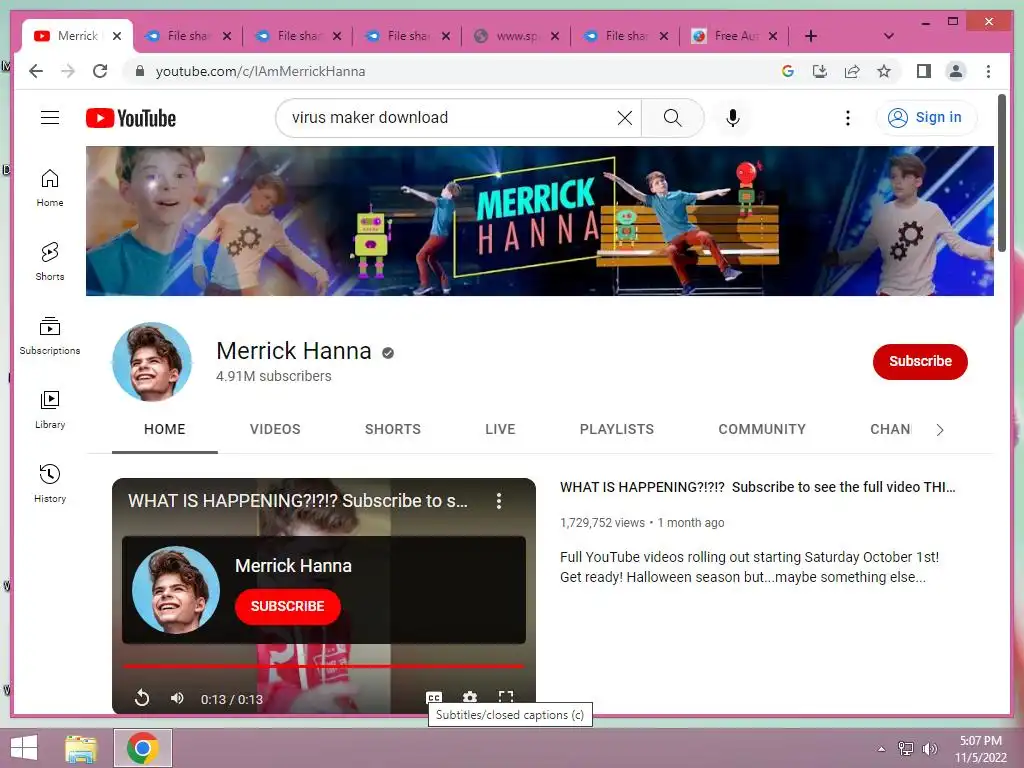Toggle the Chrome side panel
This screenshot has width=1024, height=768.
(x=923, y=71)
